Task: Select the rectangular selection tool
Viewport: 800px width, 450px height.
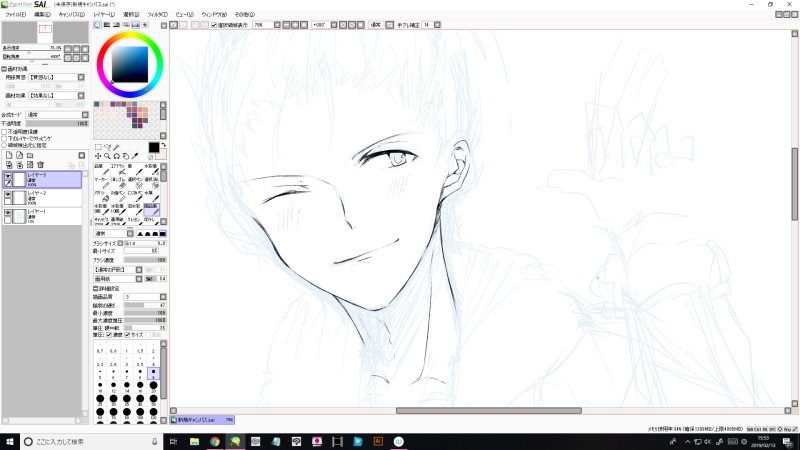Action: click(x=98, y=147)
